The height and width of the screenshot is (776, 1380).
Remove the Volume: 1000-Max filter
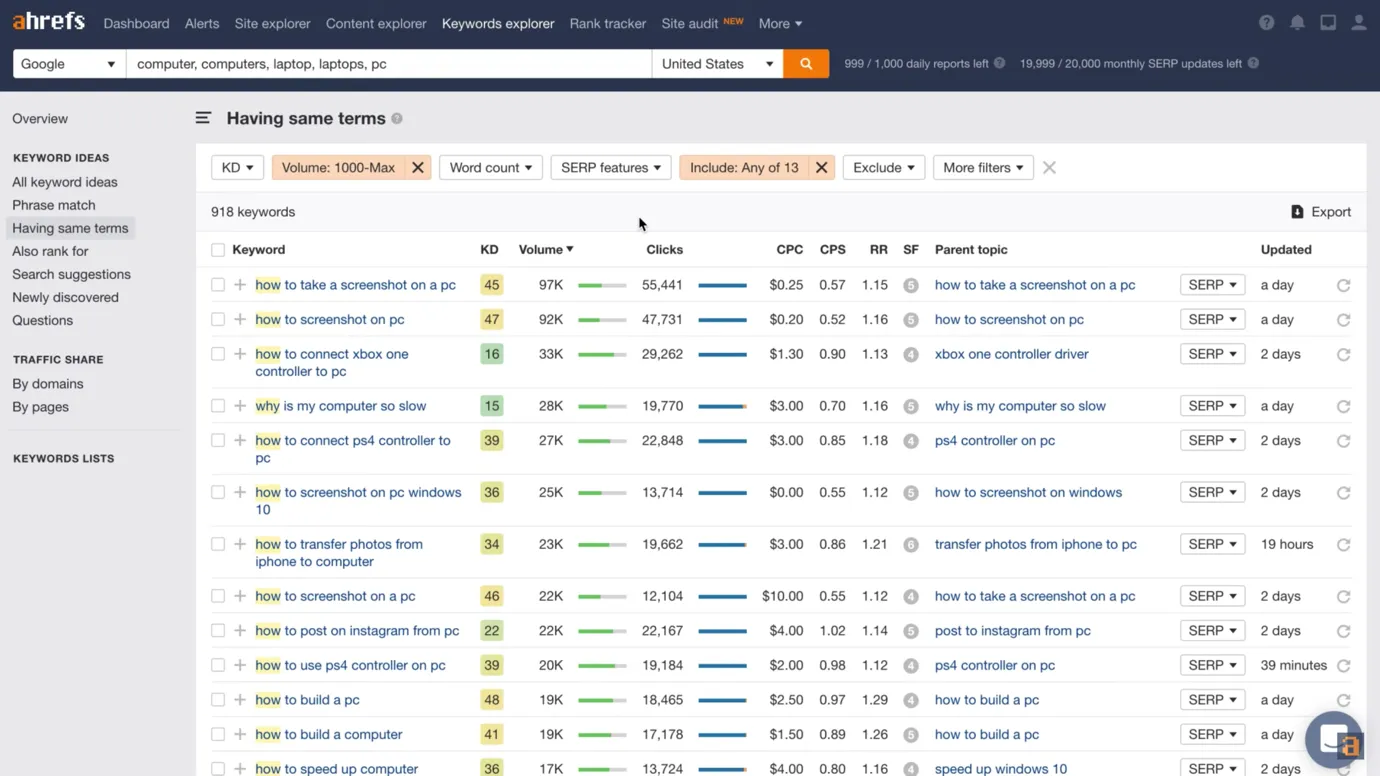coord(418,168)
